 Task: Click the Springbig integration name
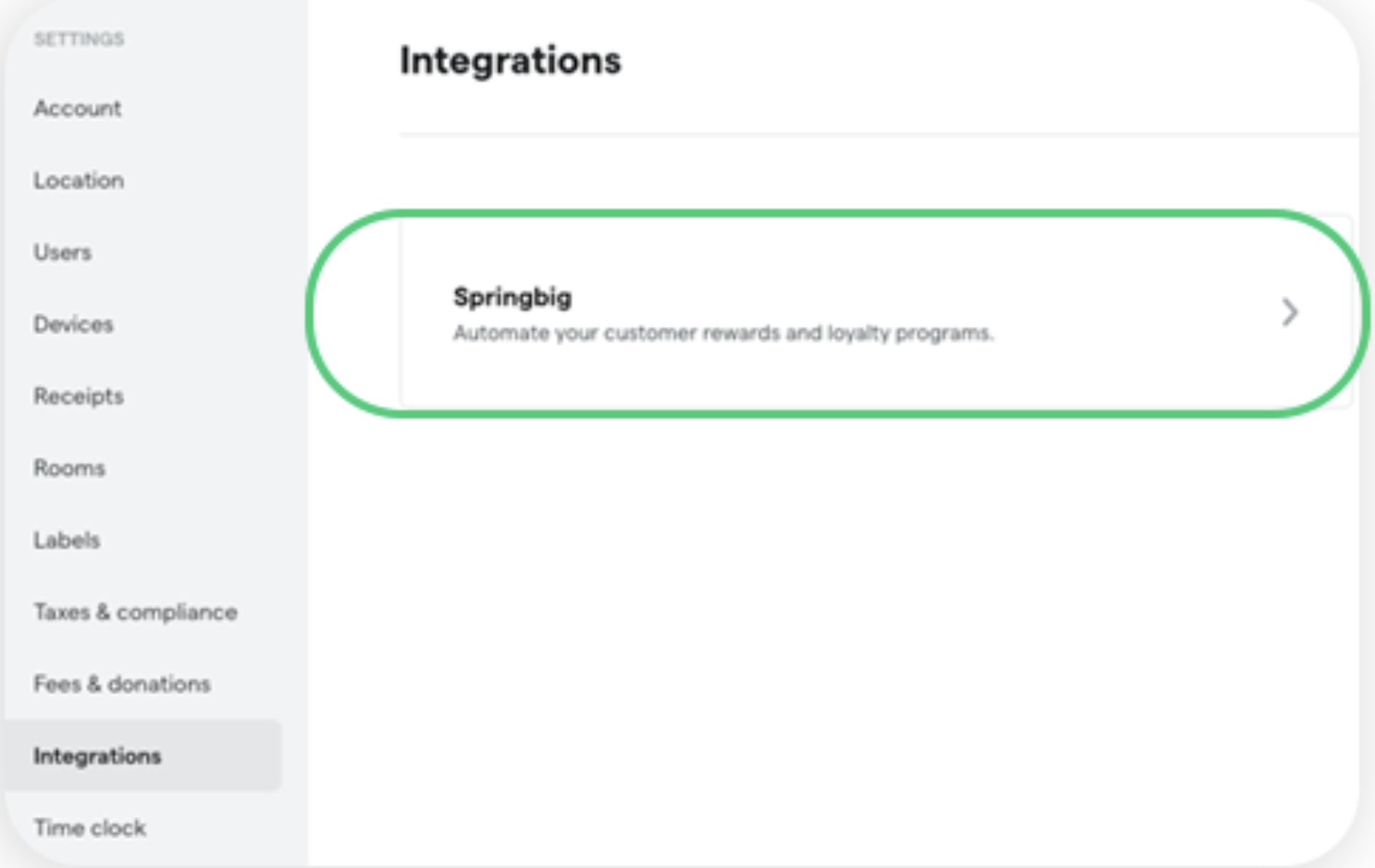point(512,297)
